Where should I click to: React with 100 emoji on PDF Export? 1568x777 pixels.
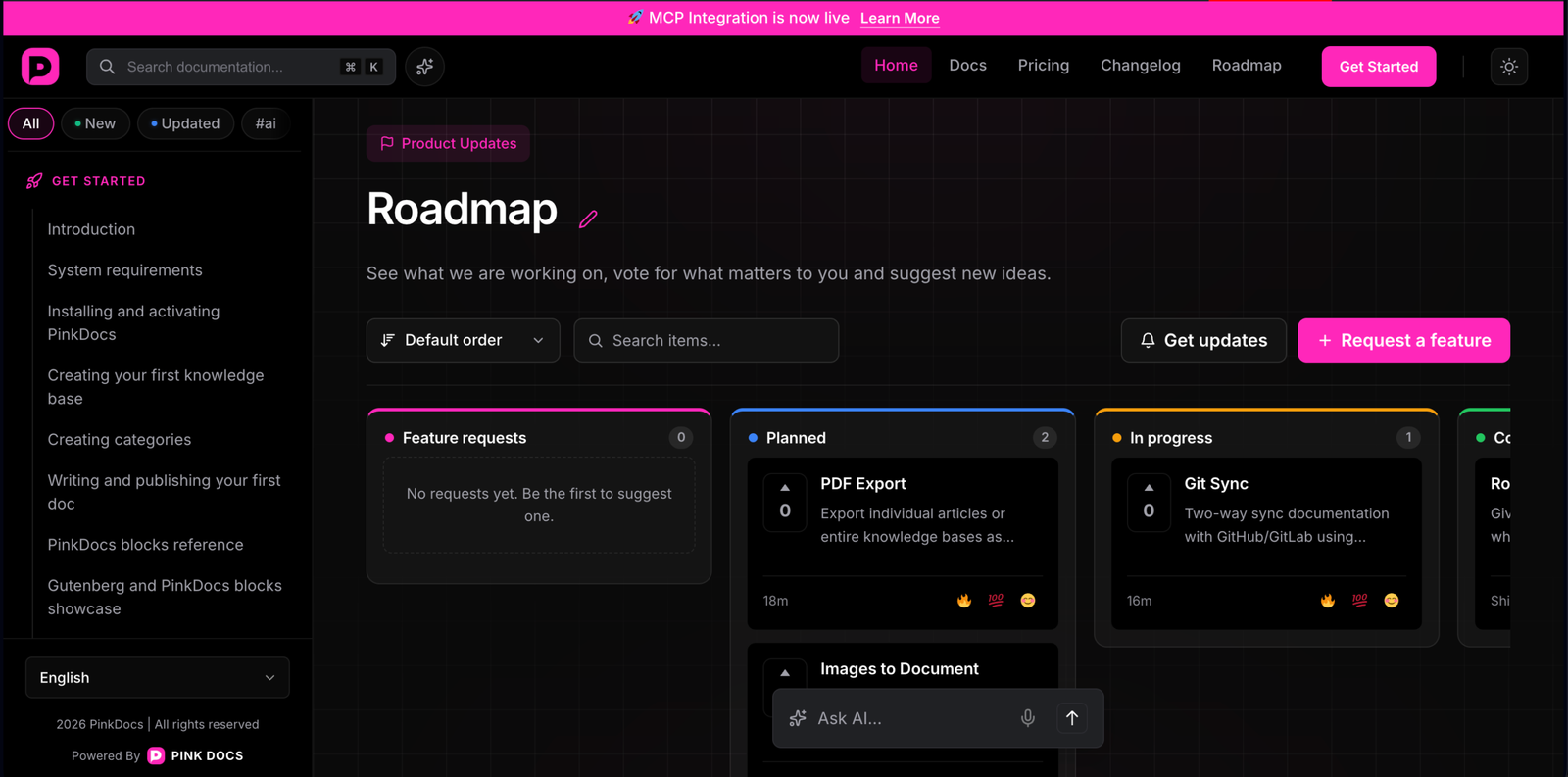pos(996,601)
